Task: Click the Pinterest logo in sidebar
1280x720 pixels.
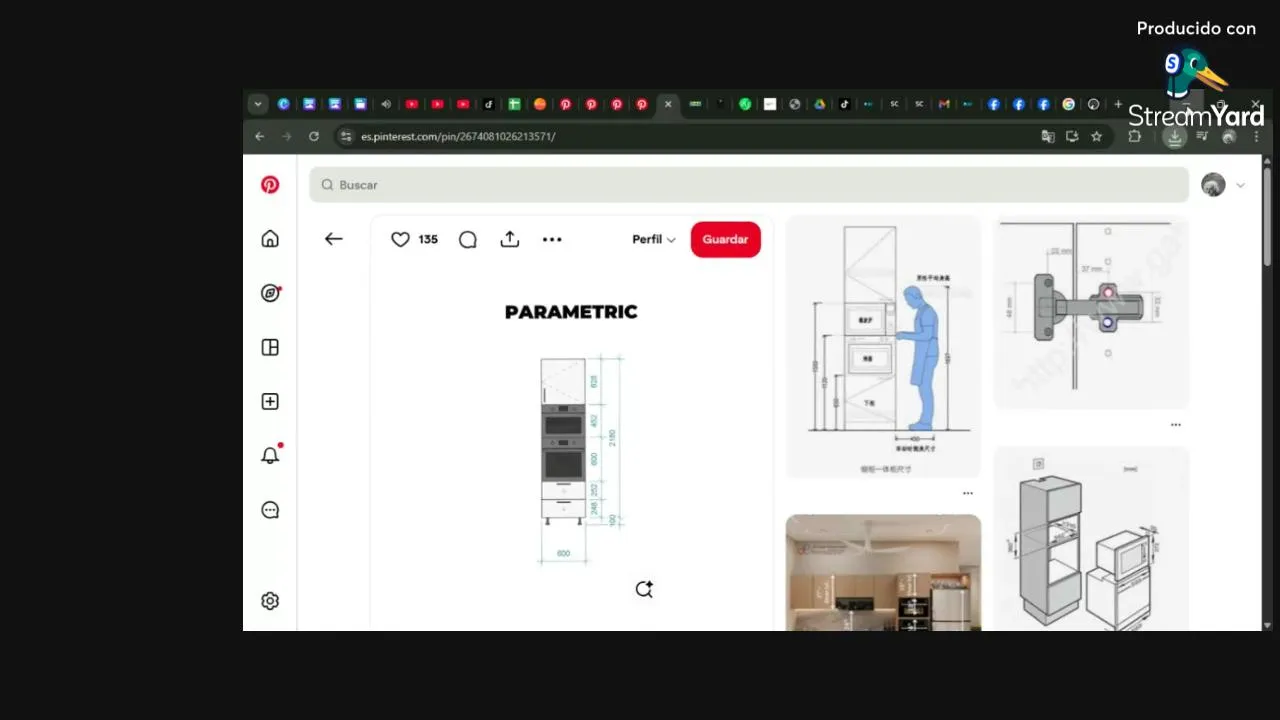Action: coord(270,185)
